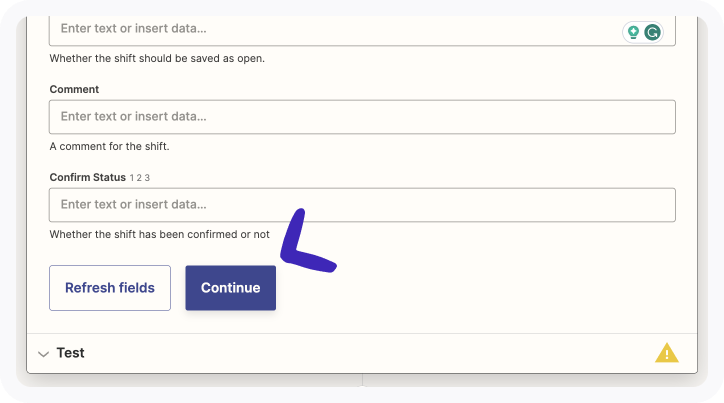Click the 'Test' label text
724x403 pixels.
pyautogui.click(x=70, y=353)
